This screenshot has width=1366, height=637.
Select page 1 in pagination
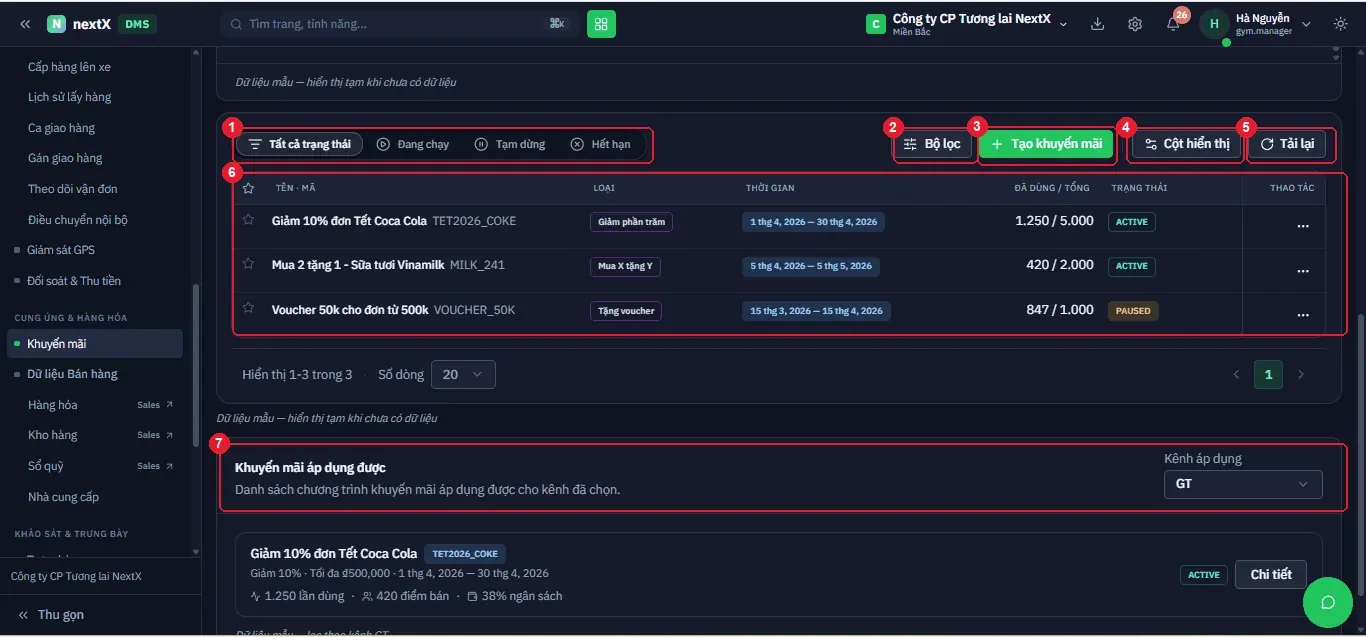coord(1268,375)
